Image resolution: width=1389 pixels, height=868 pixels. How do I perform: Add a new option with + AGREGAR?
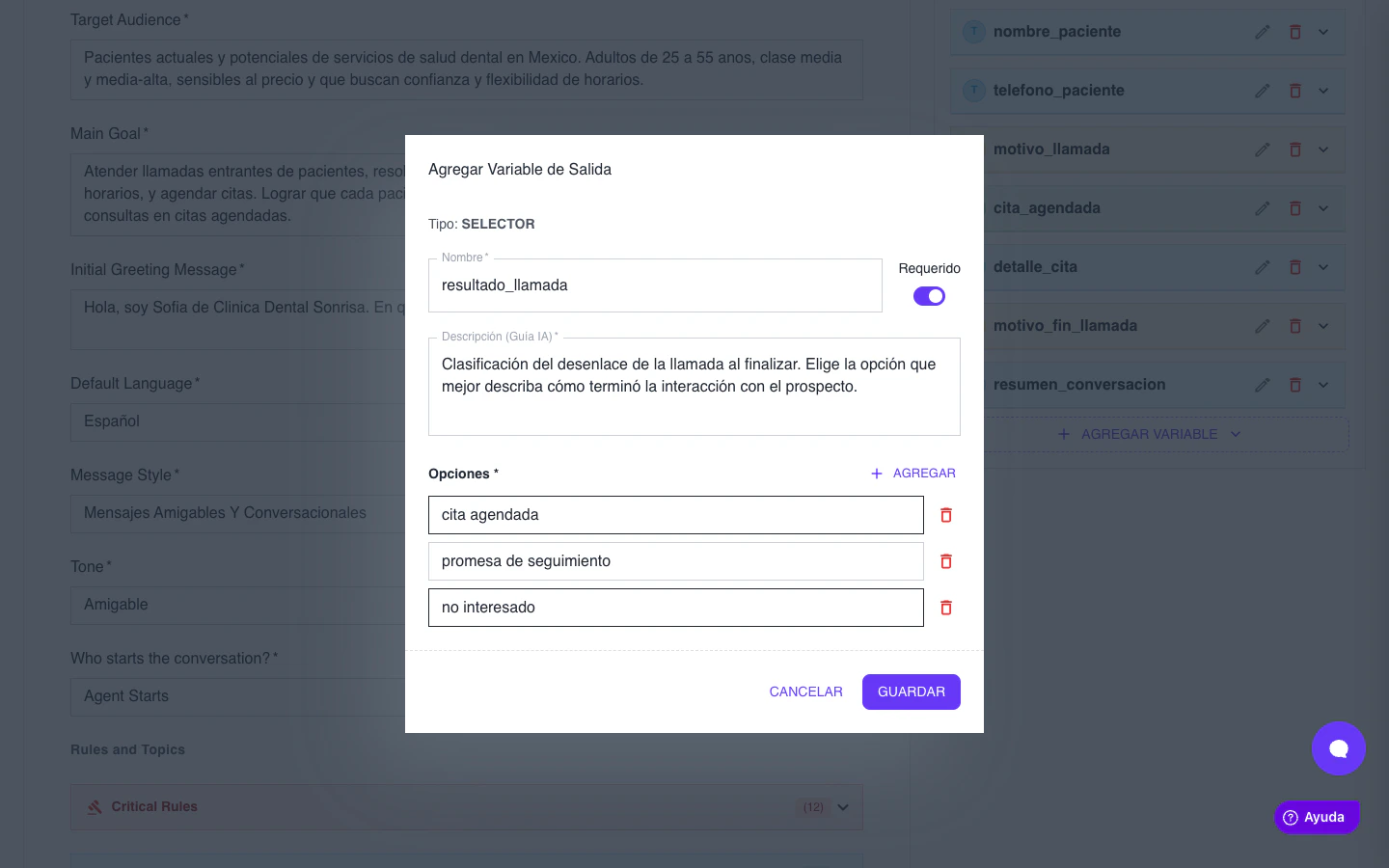click(x=912, y=474)
